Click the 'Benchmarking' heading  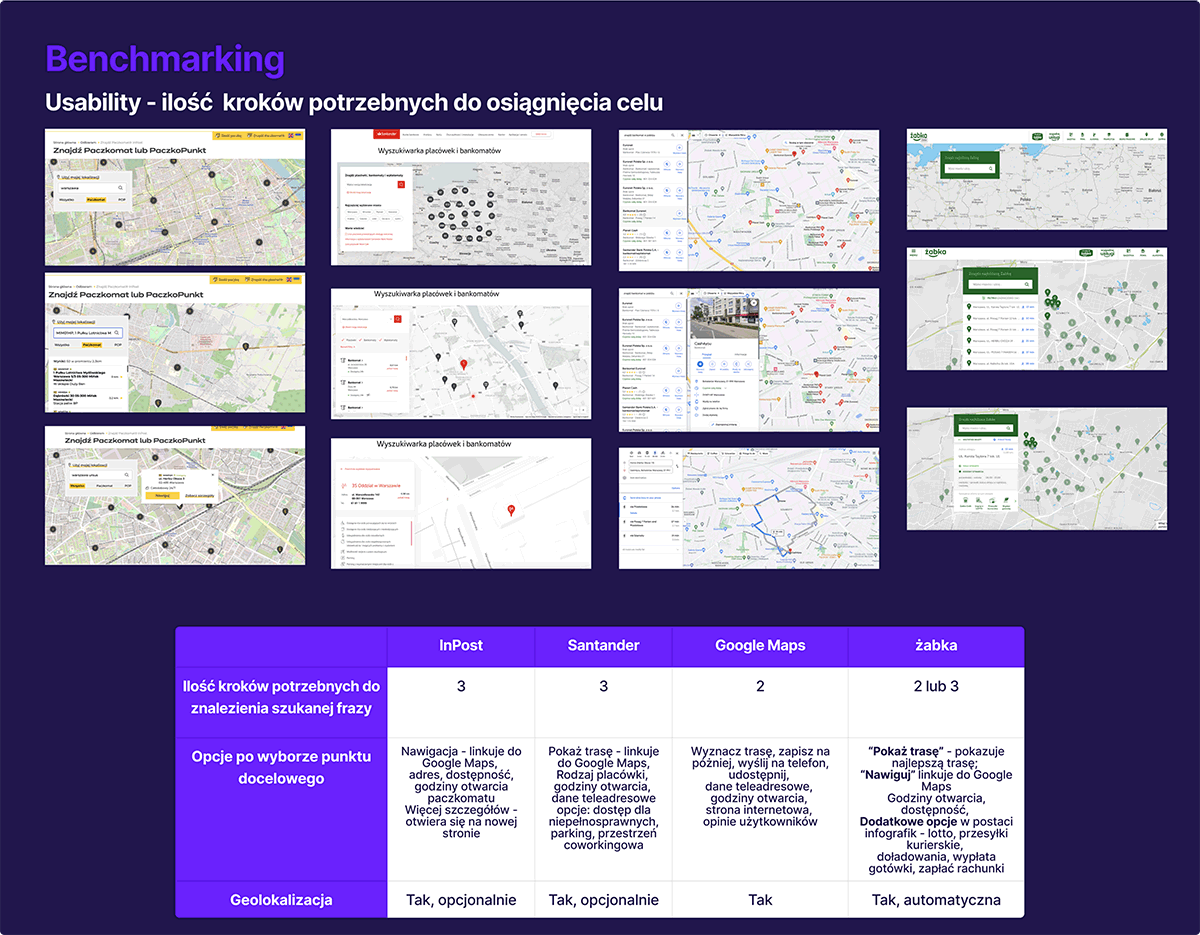165,59
